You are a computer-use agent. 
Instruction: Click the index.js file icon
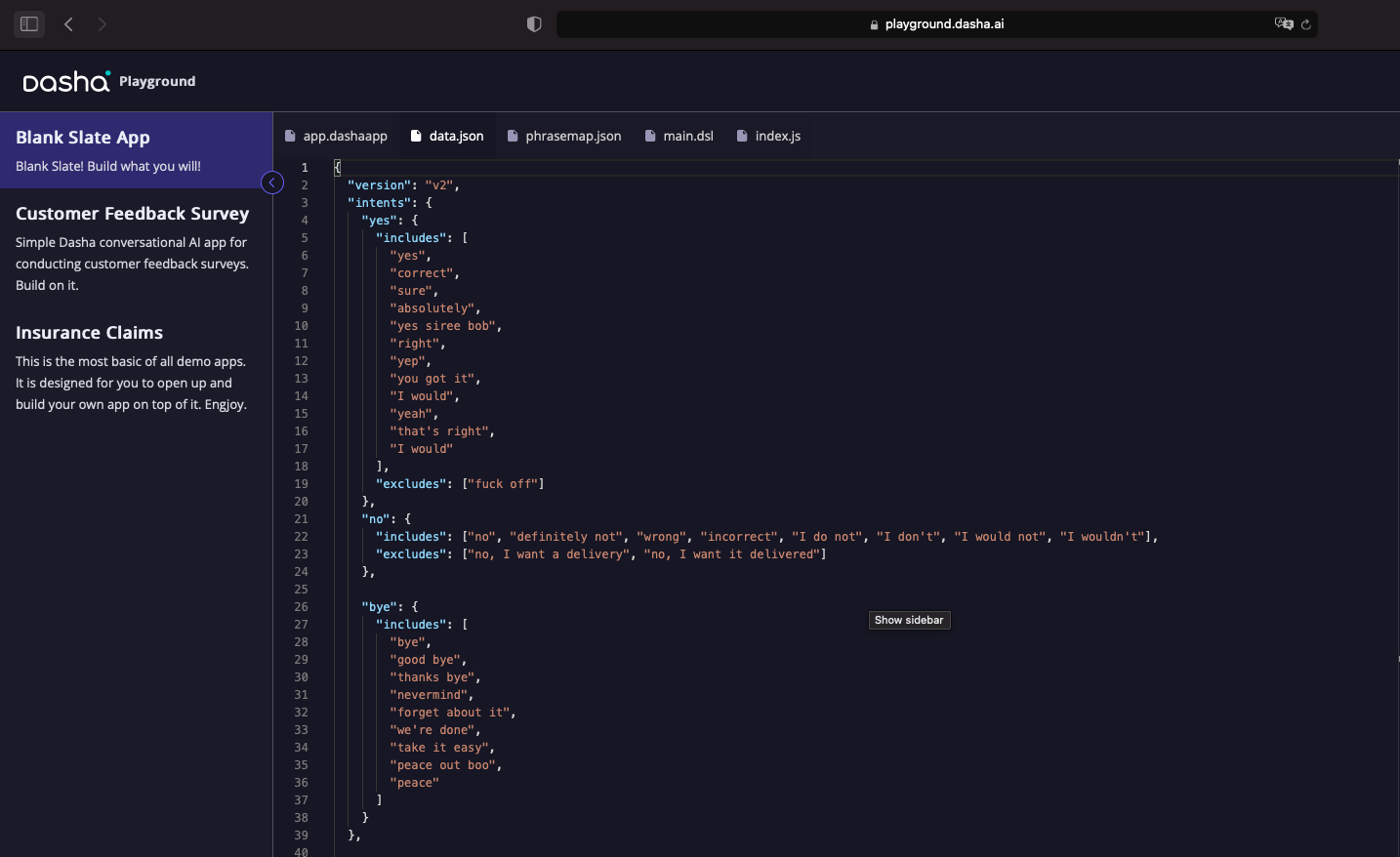pos(742,136)
